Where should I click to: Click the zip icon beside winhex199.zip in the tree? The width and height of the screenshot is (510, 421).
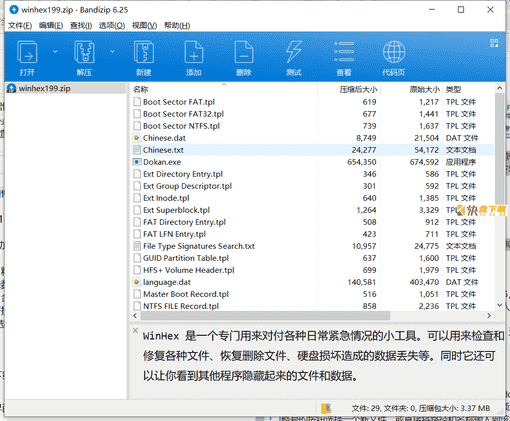click(x=12, y=88)
